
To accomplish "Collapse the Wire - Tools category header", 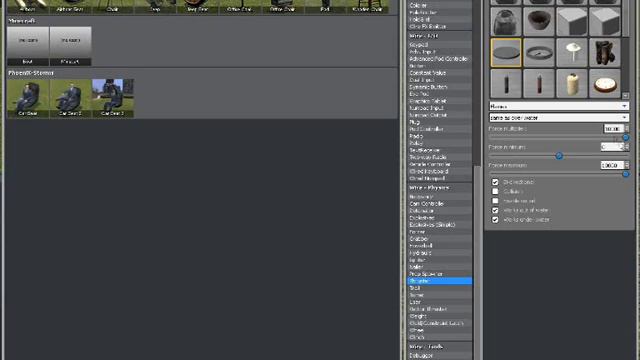I will pyautogui.click(x=440, y=347).
